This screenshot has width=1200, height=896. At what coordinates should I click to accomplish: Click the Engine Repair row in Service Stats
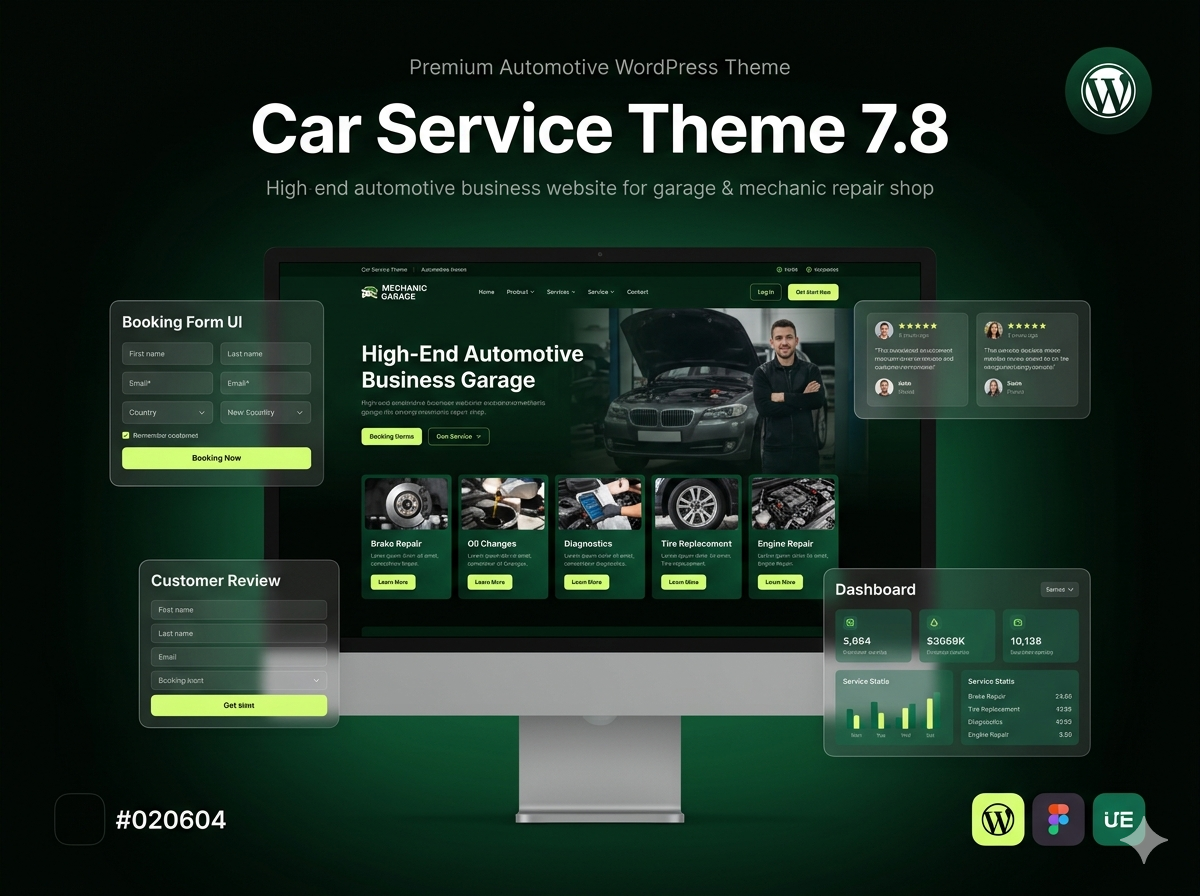tap(1020, 734)
